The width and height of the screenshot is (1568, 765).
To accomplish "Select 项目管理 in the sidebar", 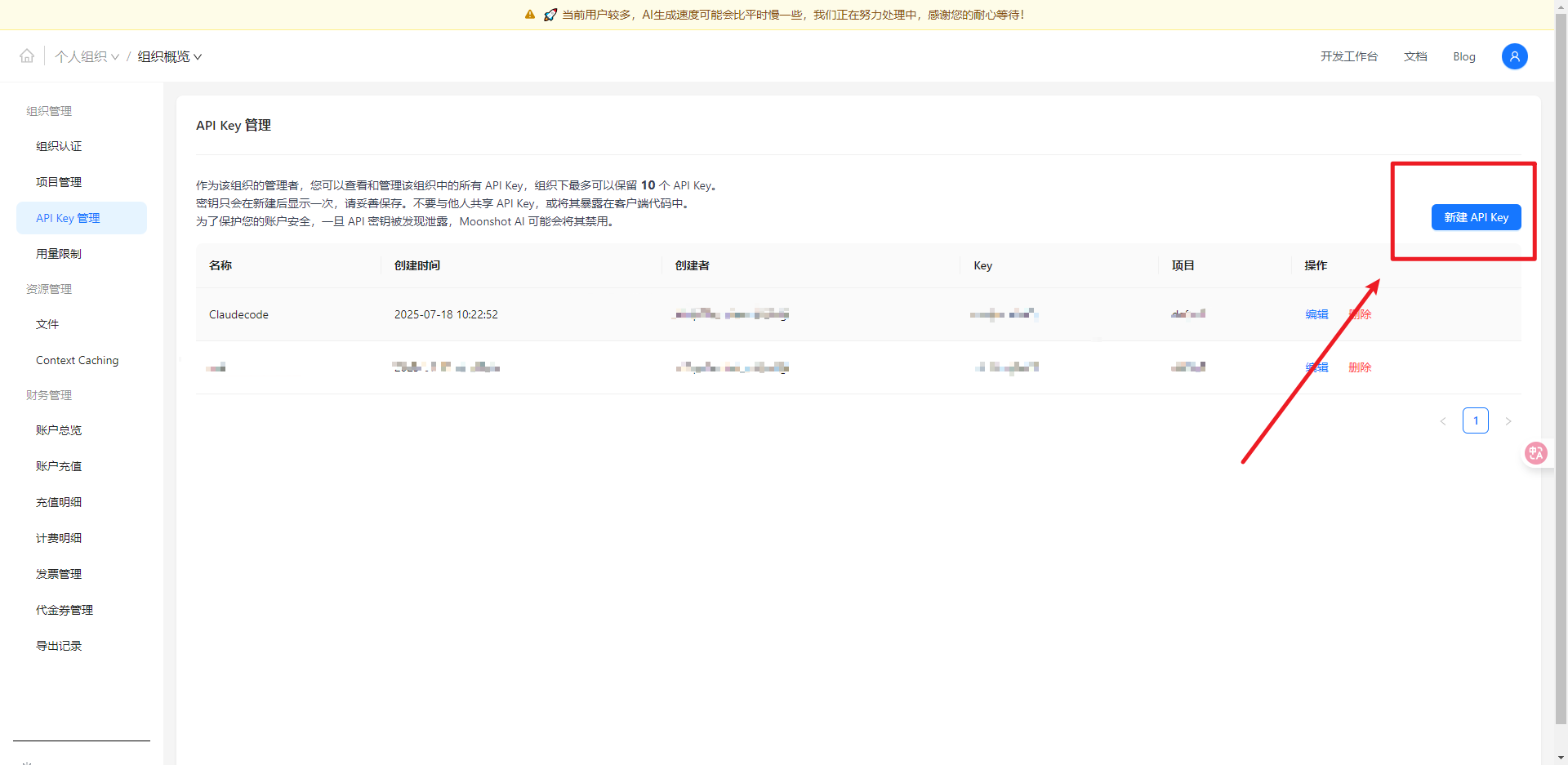I will [59, 182].
